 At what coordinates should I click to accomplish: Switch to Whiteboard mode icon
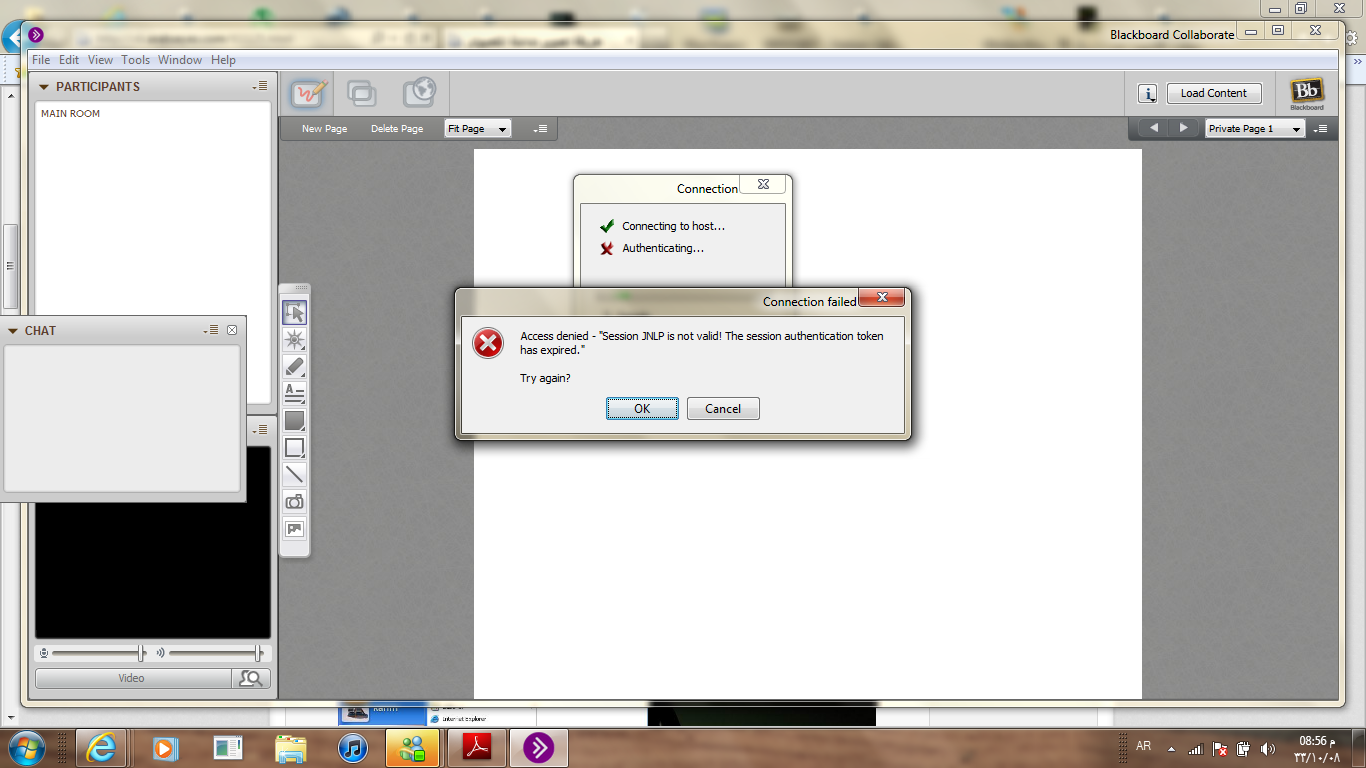(309, 93)
